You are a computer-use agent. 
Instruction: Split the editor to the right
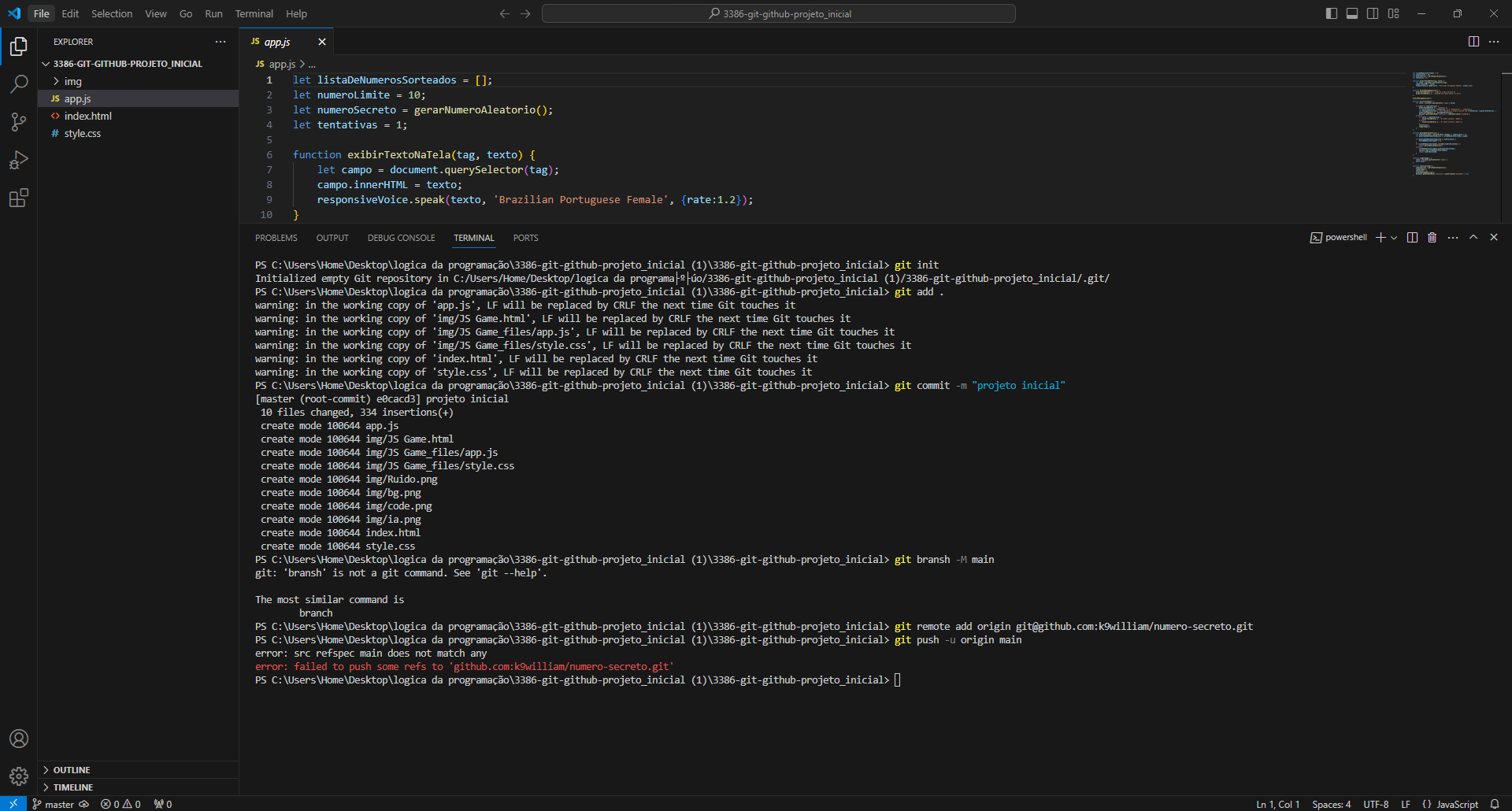click(x=1473, y=42)
